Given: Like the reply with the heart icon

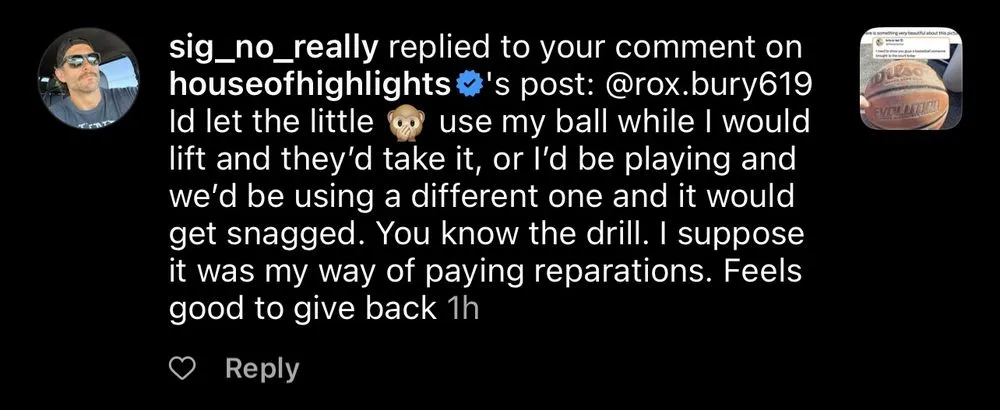Looking at the screenshot, I should point(184,369).
